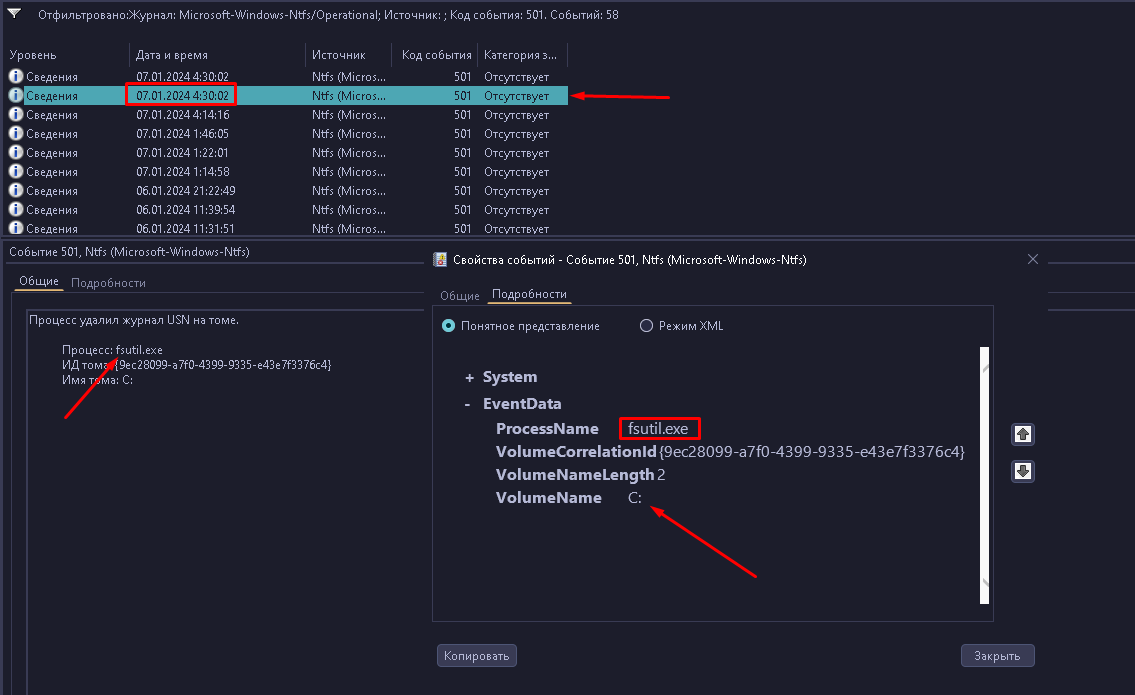Select event dated 07.01.2024 1:22:01
This screenshot has height=695, width=1135.
coord(287,152)
